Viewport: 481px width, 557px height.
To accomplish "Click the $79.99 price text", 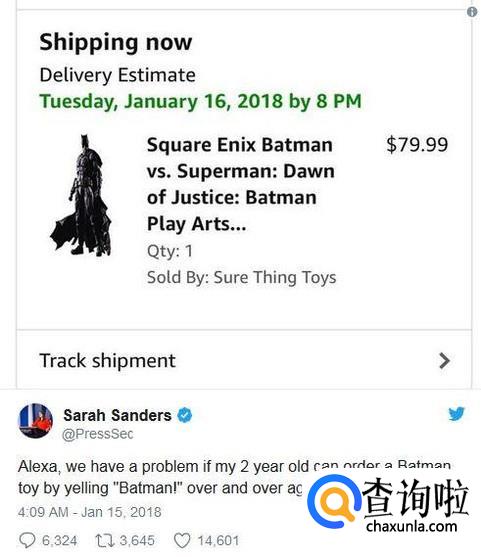I will click(x=417, y=145).
